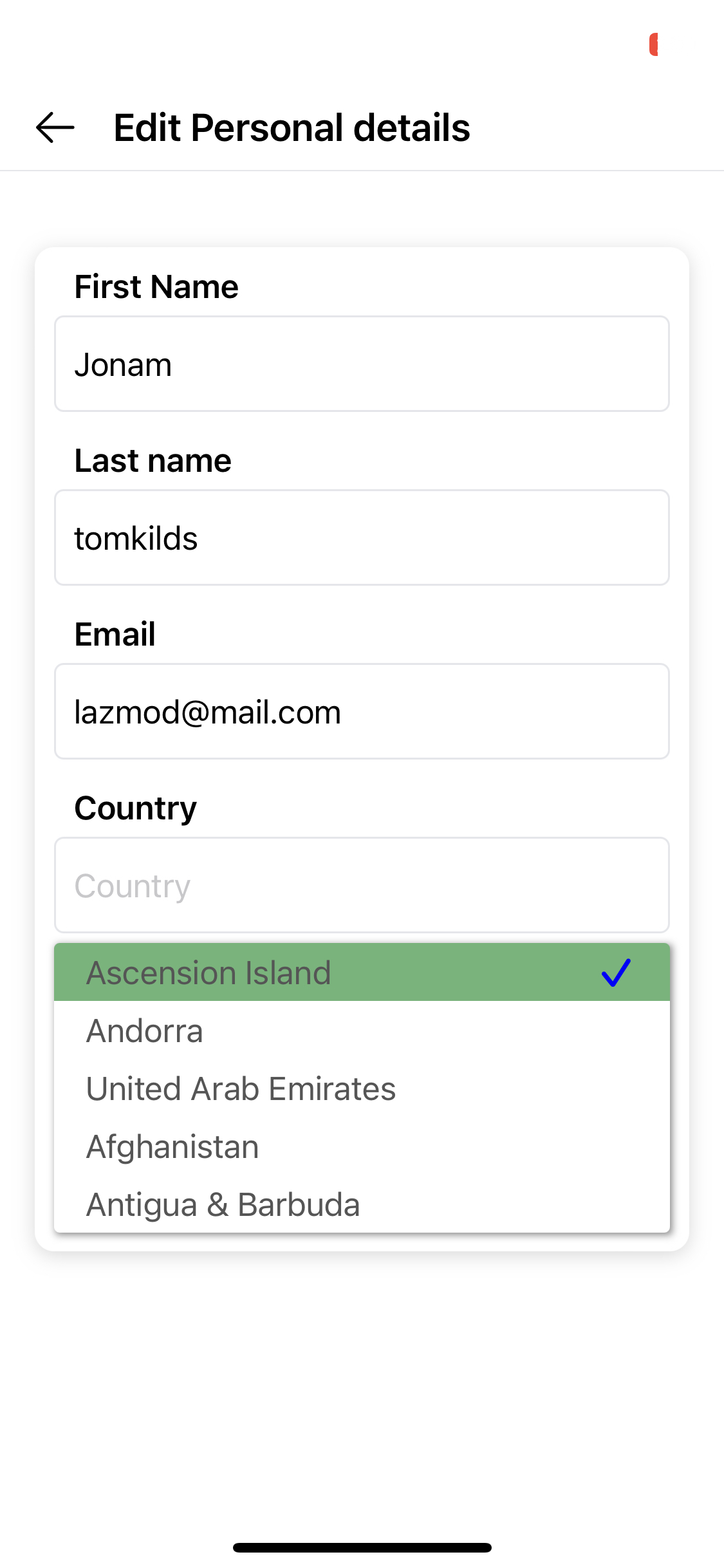This screenshot has height=1568, width=724.
Task: Choose Andorra in the country list
Action: coord(145,1031)
